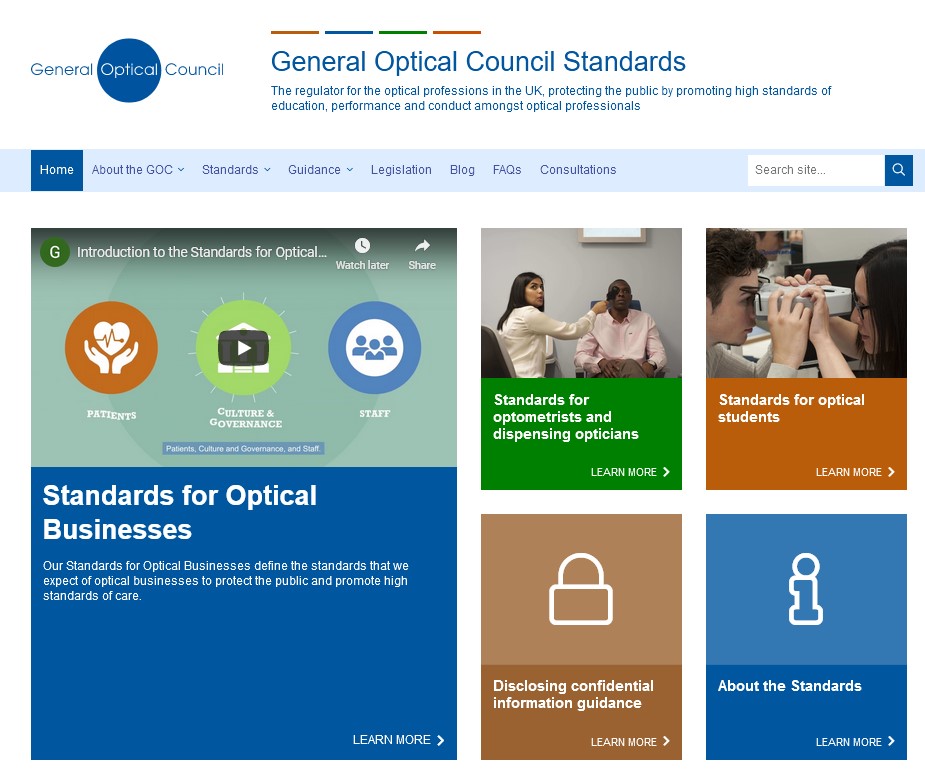The height and width of the screenshot is (772, 925).
Task: Click inside the Search site field
Action: click(x=815, y=170)
